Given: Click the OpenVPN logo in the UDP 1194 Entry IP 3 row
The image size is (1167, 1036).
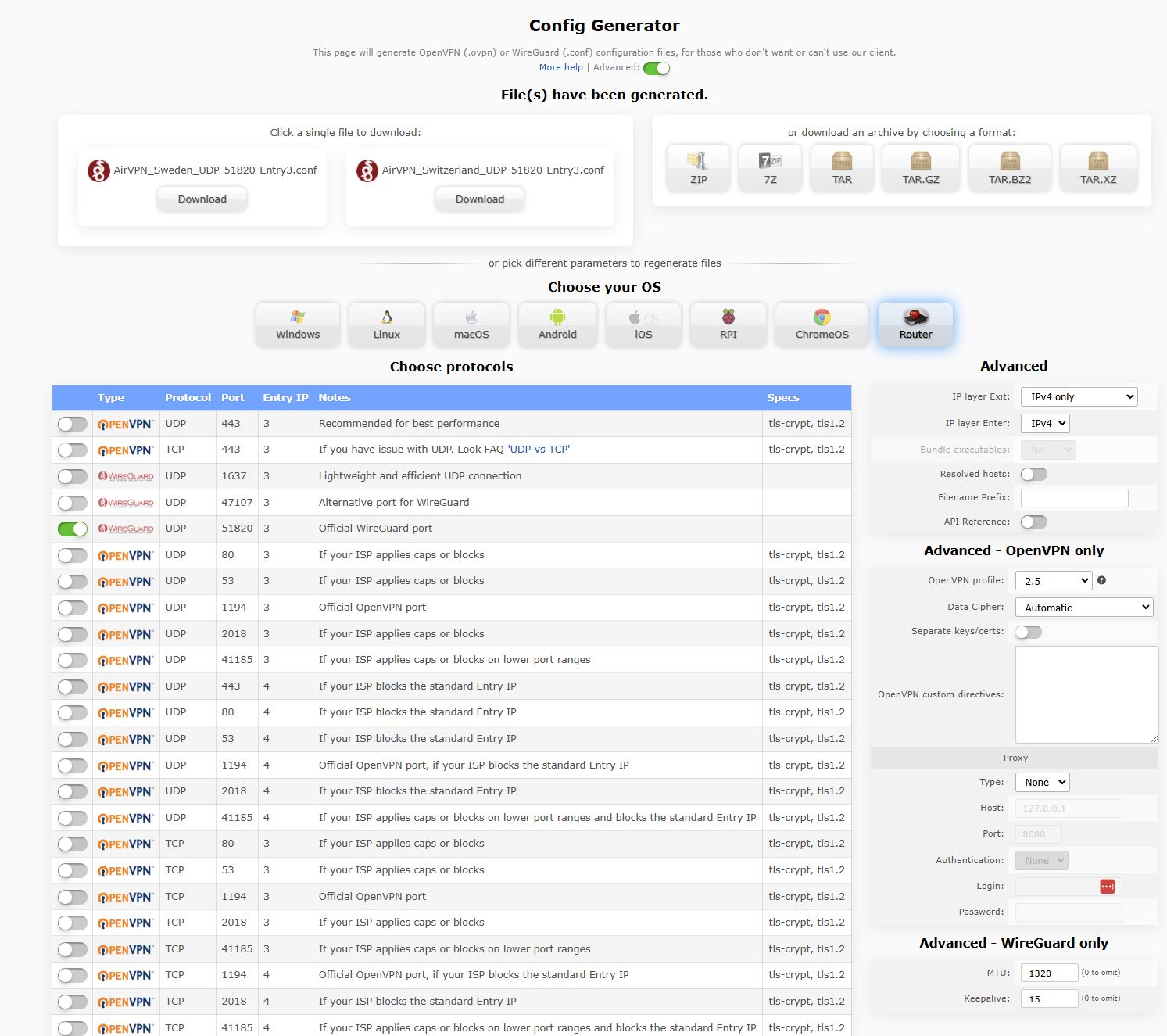Looking at the screenshot, I should tap(126, 608).
